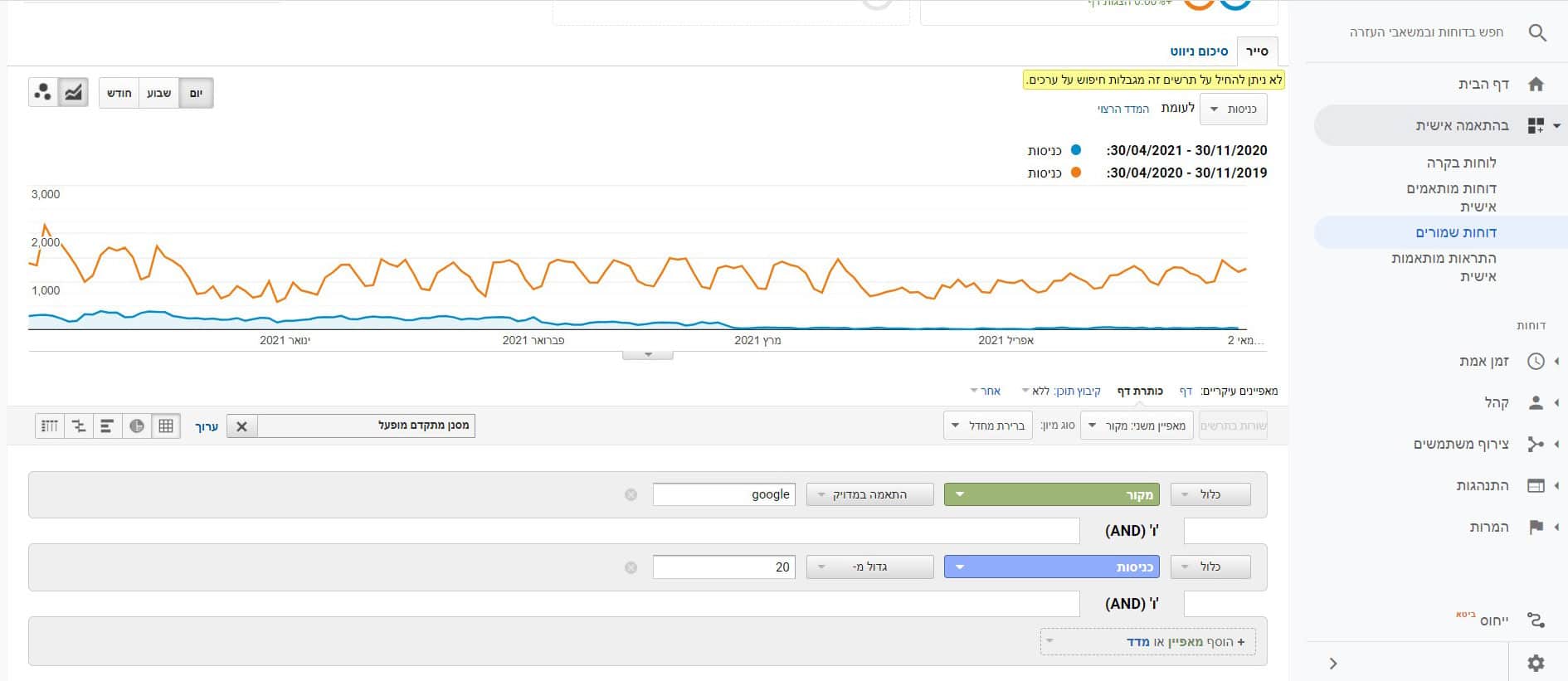The height and width of the screenshot is (681, 1568).
Task: Select the pie chart percentage view icon
Action: coord(137,426)
